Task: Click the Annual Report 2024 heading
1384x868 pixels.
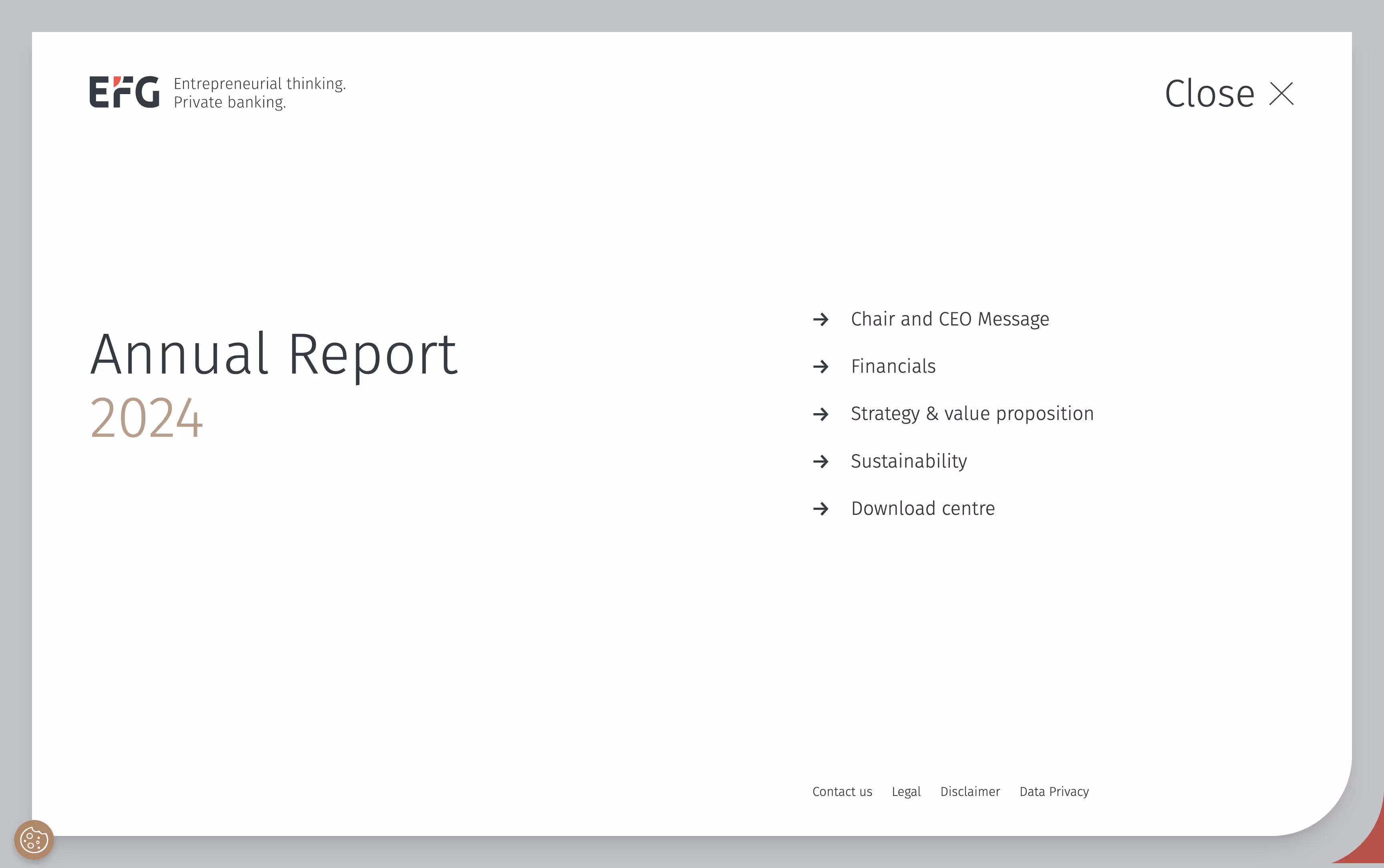Action: (273, 384)
